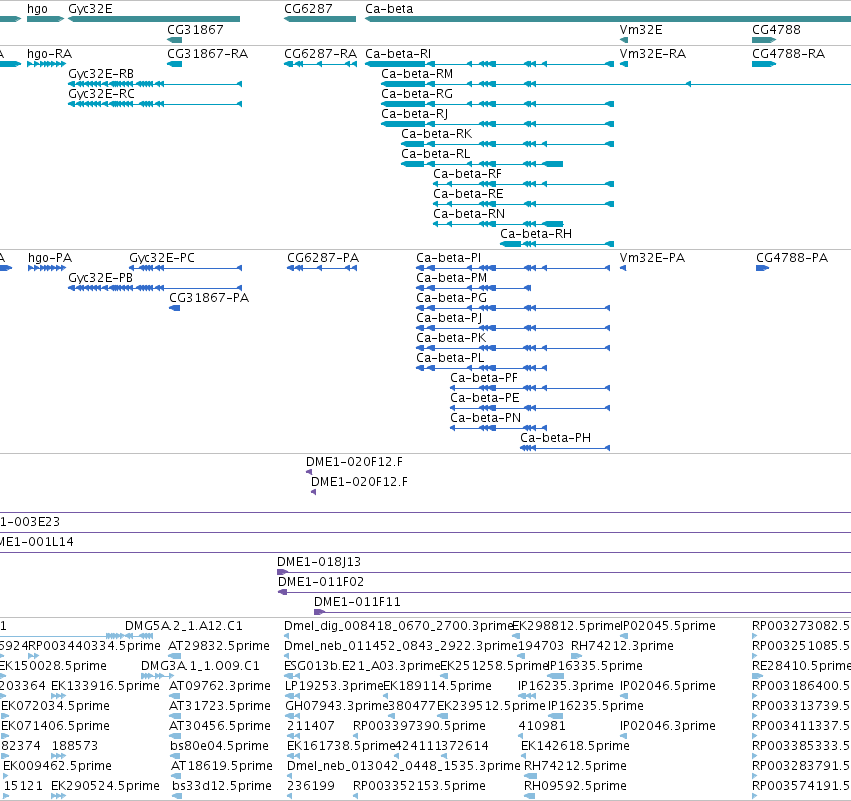
Task: Click EST label RP003397390.5prime
Action: point(420,726)
